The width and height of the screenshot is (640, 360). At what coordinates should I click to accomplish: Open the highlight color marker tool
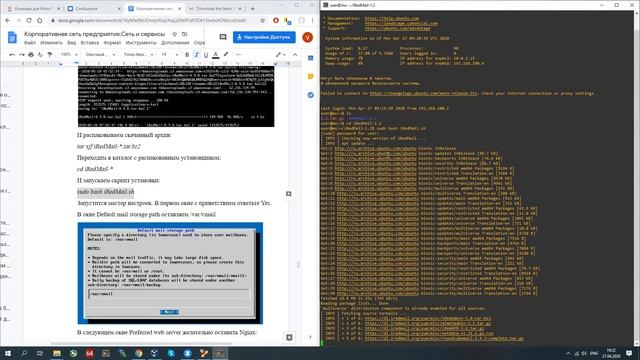pyautogui.click(x=226, y=55)
